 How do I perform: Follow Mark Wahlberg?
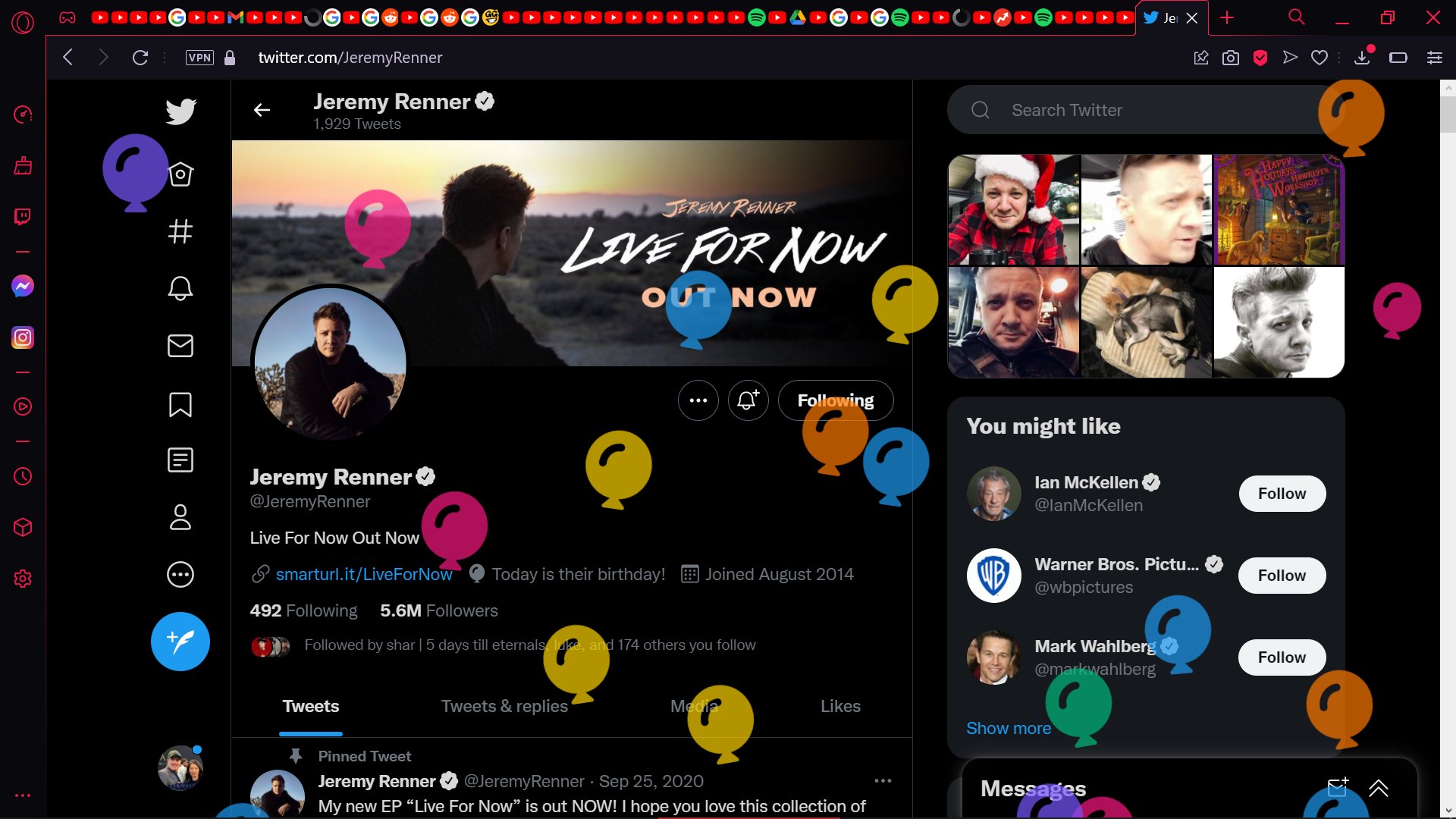point(1282,657)
